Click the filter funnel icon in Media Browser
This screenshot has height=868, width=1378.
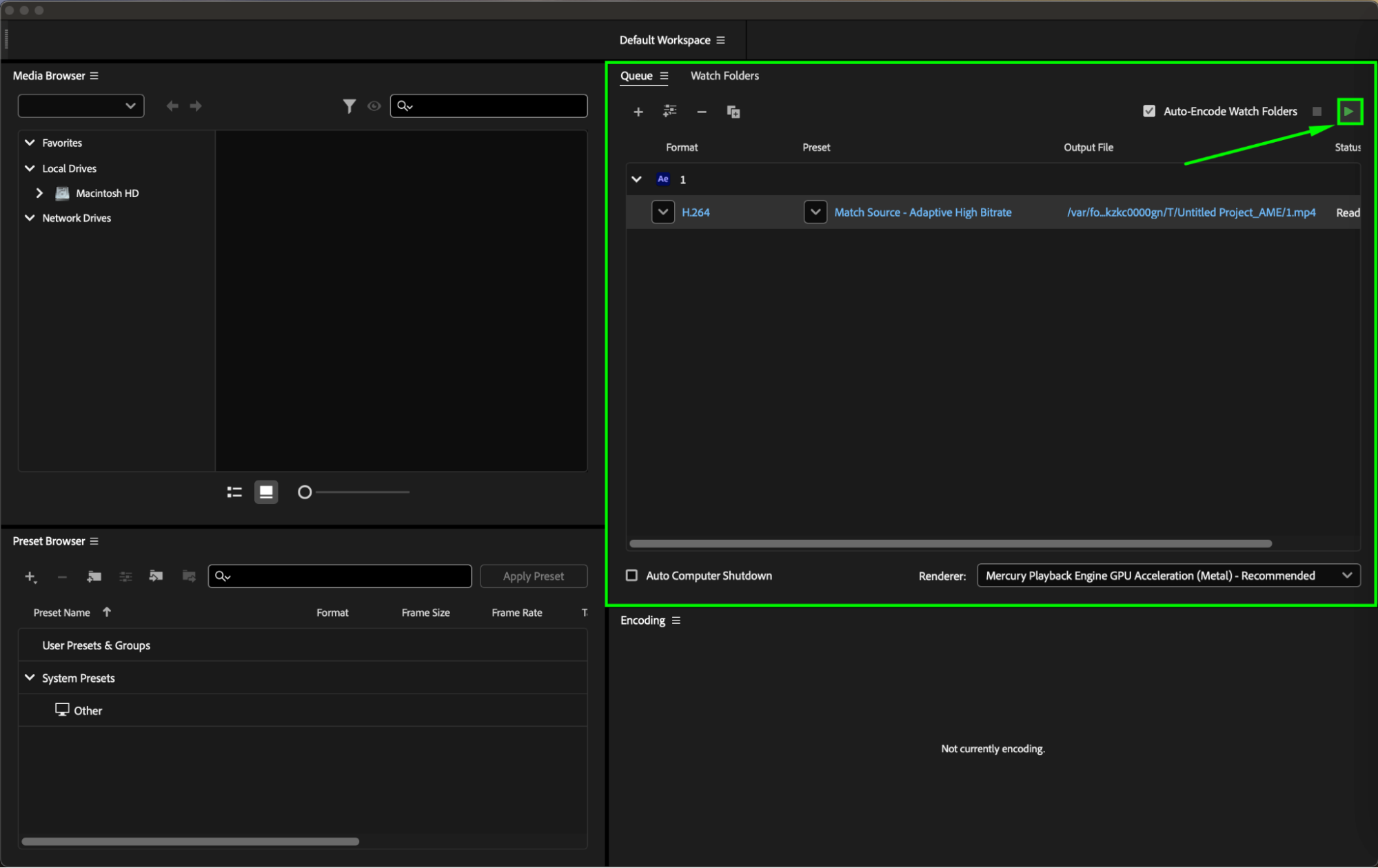[349, 105]
